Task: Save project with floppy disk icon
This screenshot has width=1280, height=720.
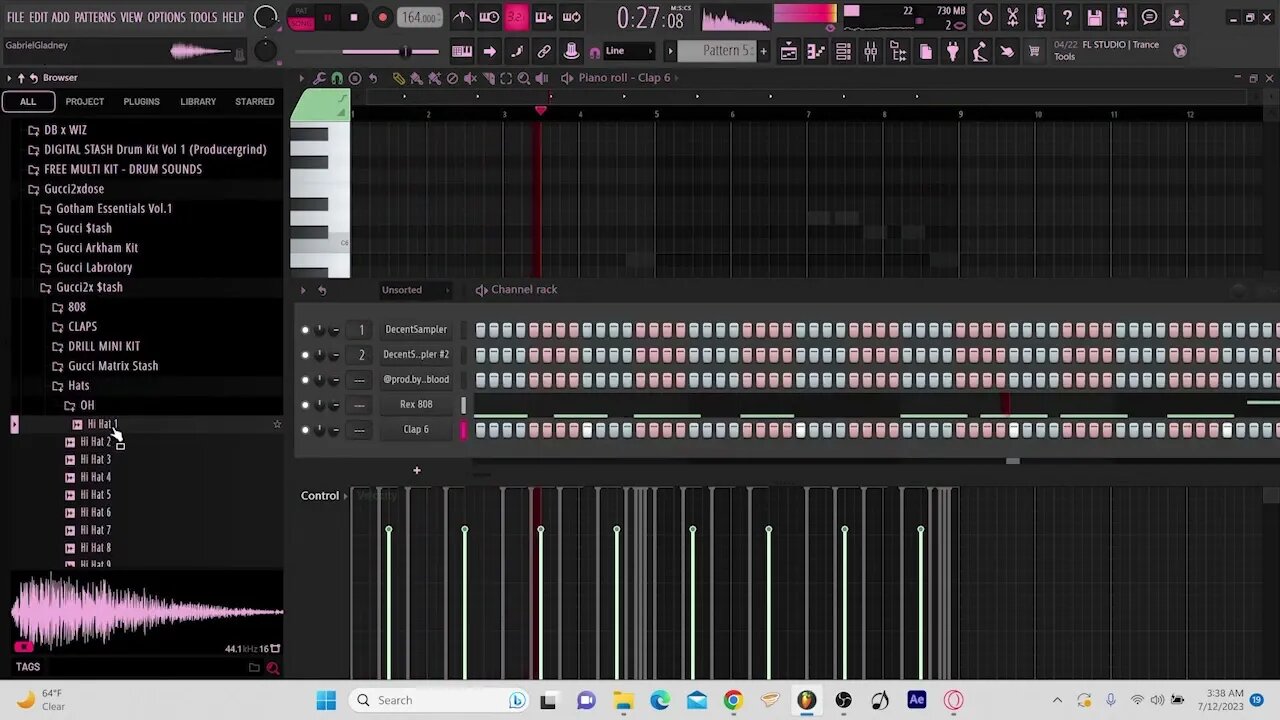Action: point(1094,17)
